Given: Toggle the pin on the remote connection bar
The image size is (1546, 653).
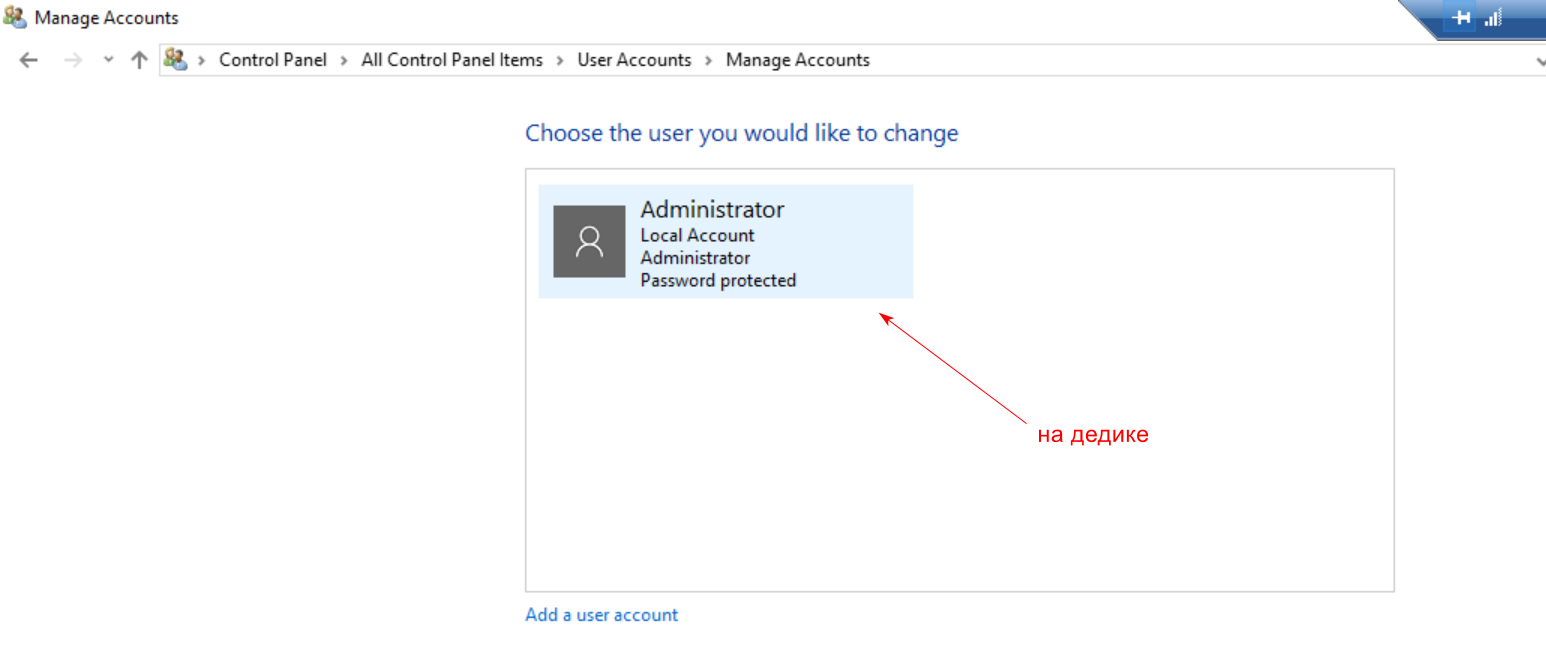Looking at the screenshot, I should [x=1461, y=18].
